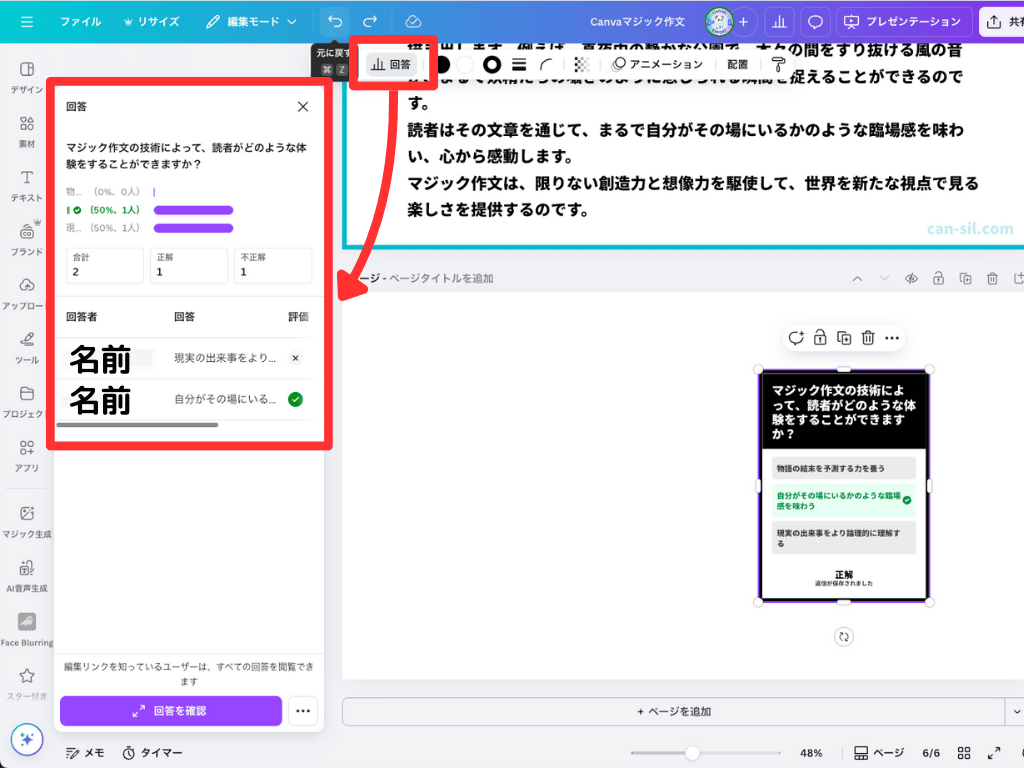Open the AI音声生成 app
Image resolution: width=1024 pixels, height=768 pixels.
[27, 576]
